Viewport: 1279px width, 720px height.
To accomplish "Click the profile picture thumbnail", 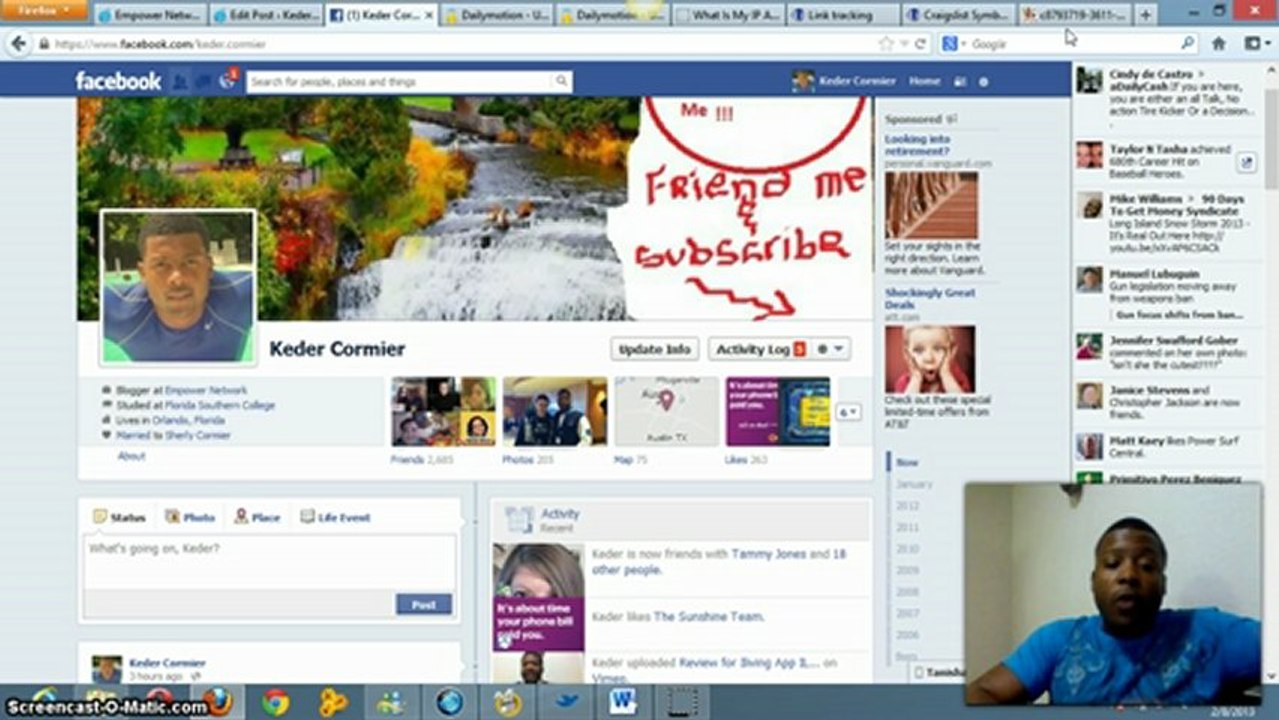I will pyautogui.click(x=178, y=287).
